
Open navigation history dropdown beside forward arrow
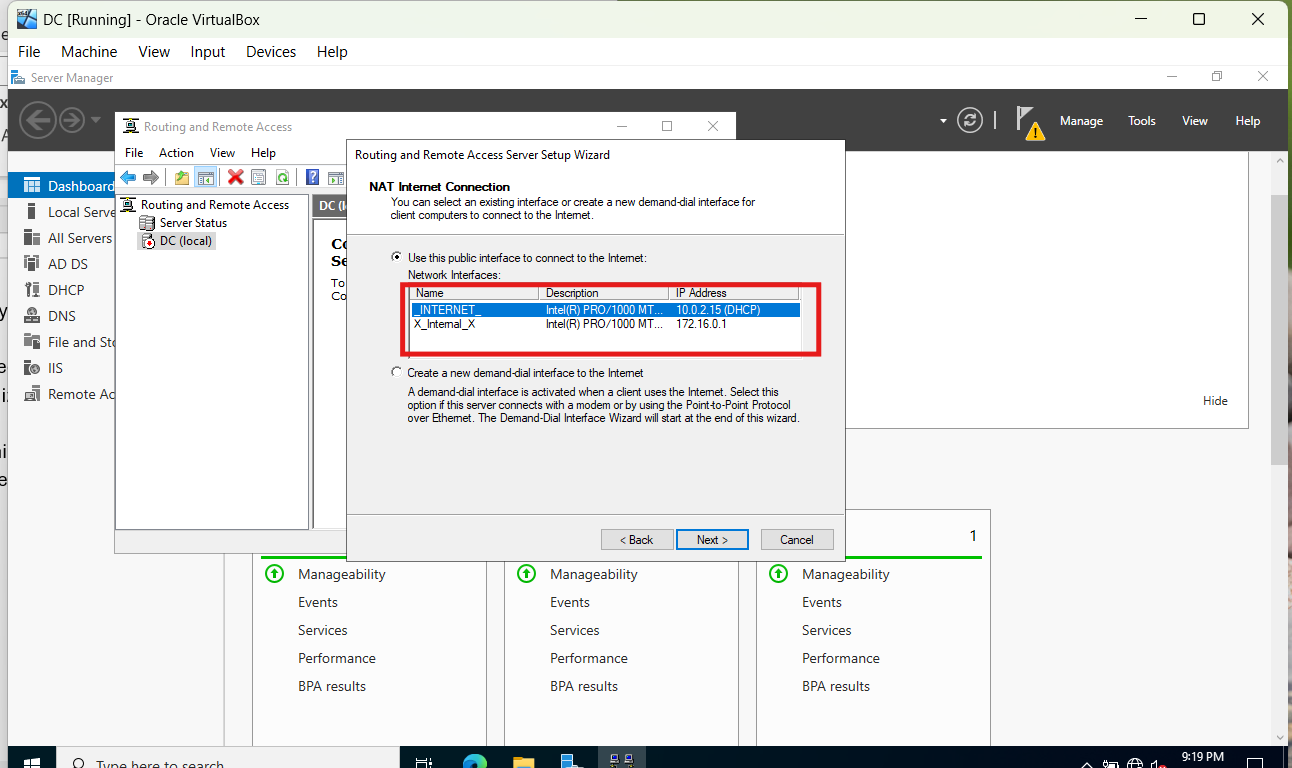click(x=96, y=120)
